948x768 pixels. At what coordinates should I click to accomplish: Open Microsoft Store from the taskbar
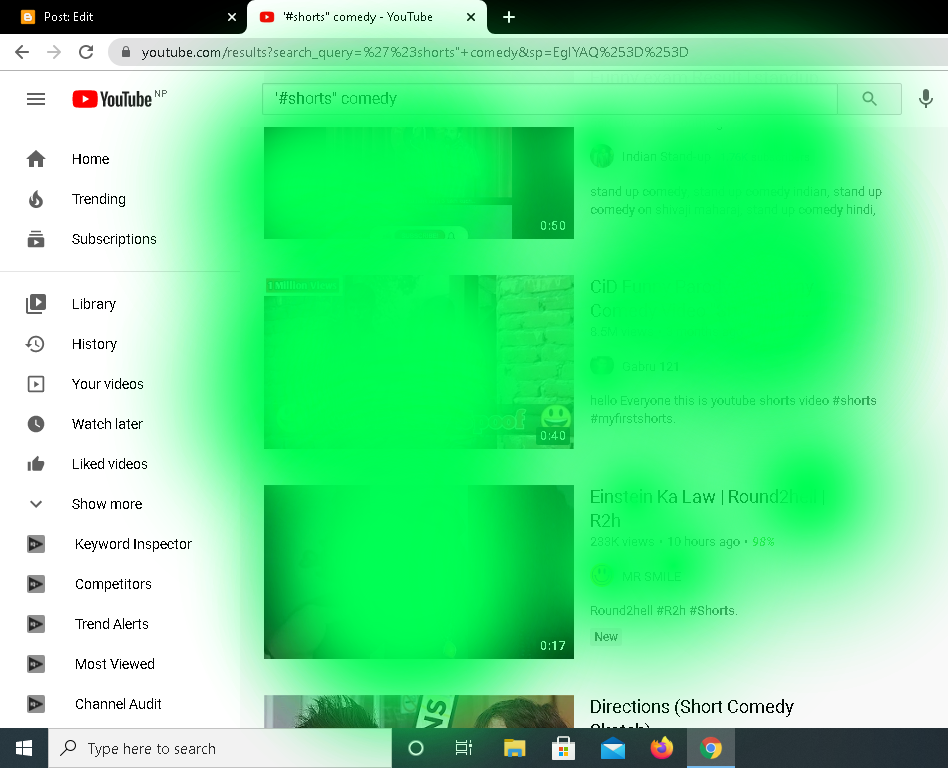pos(563,748)
